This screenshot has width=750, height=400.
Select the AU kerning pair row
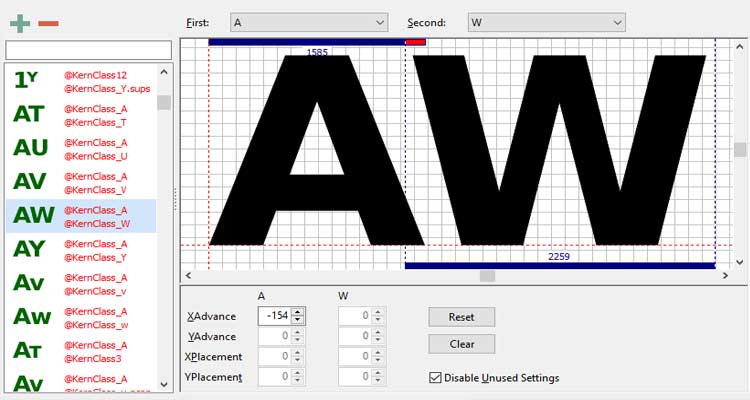pyautogui.click(x=81, y=148)
